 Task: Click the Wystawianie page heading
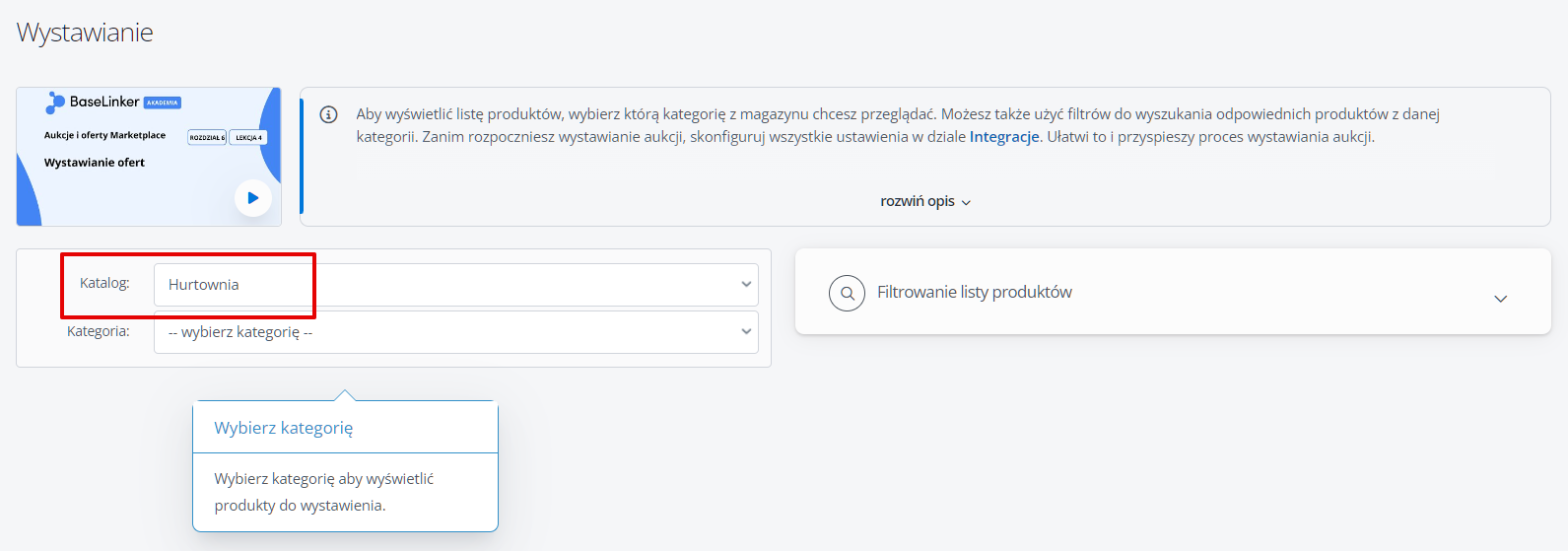pos(85,33)
